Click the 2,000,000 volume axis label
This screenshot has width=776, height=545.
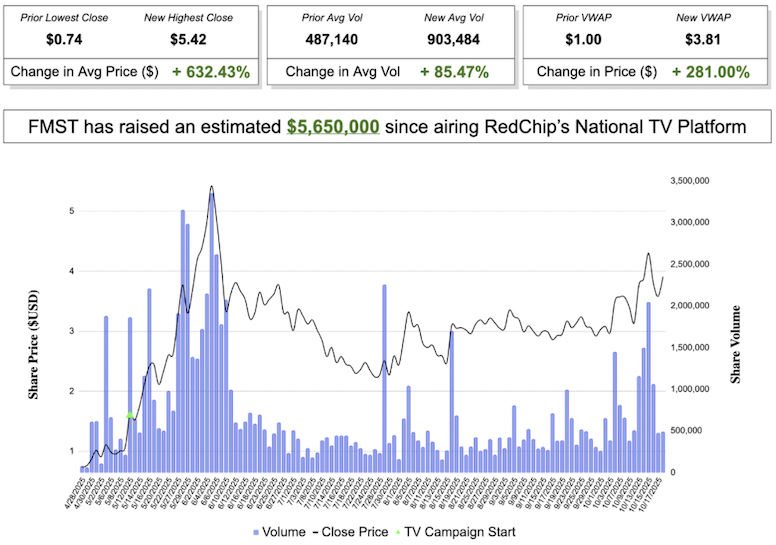(690, 305)
